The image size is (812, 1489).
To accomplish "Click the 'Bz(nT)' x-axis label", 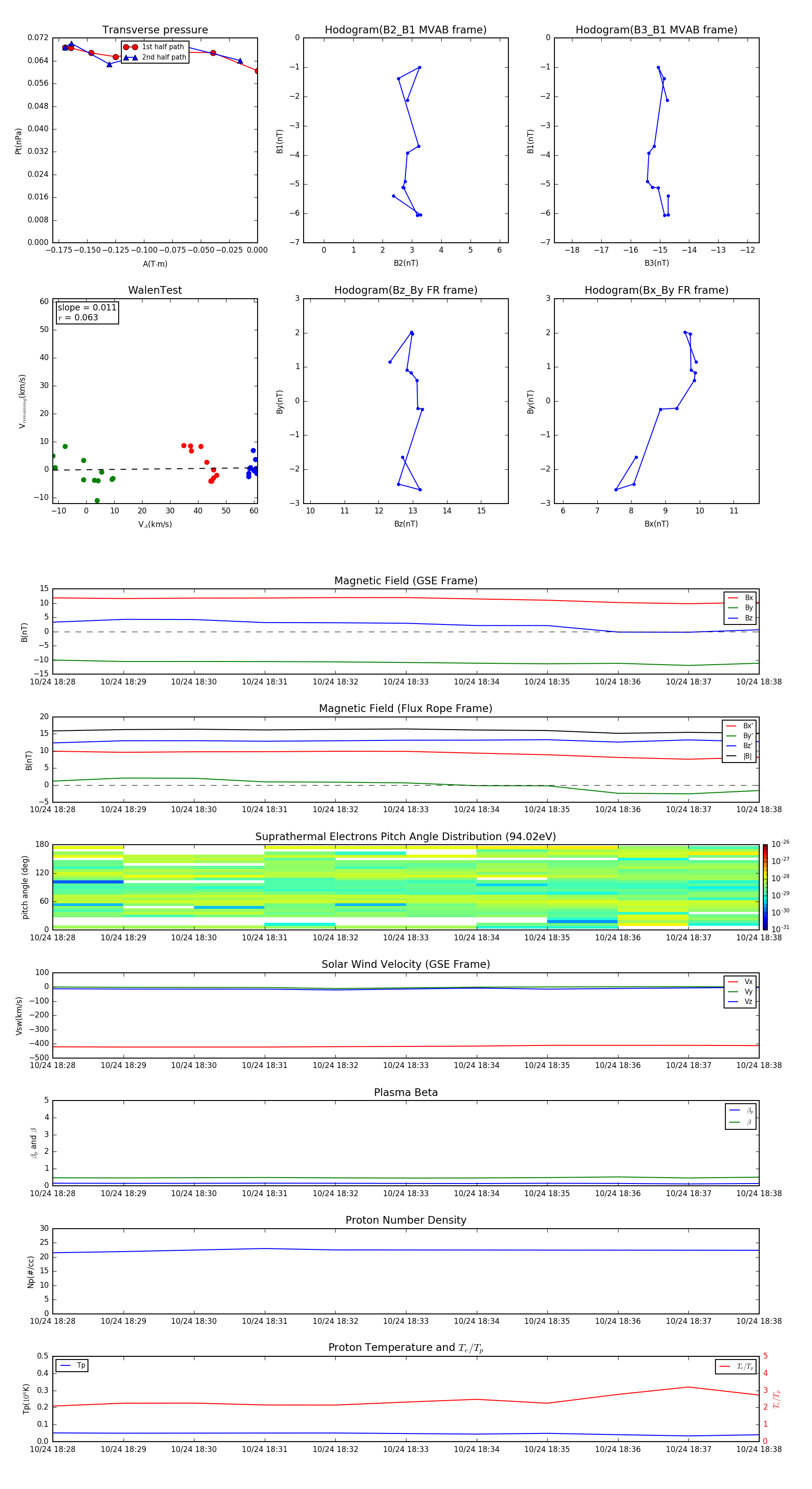I will (x=406, y=524).
